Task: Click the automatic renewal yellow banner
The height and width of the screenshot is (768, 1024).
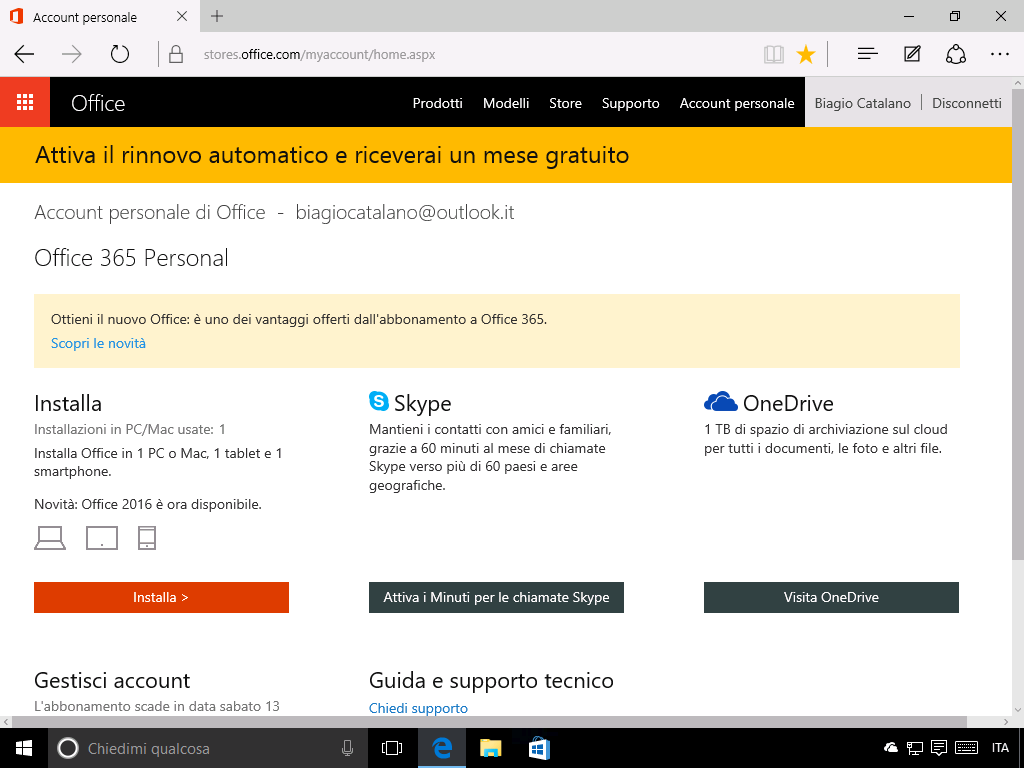Action: point(505,155)
